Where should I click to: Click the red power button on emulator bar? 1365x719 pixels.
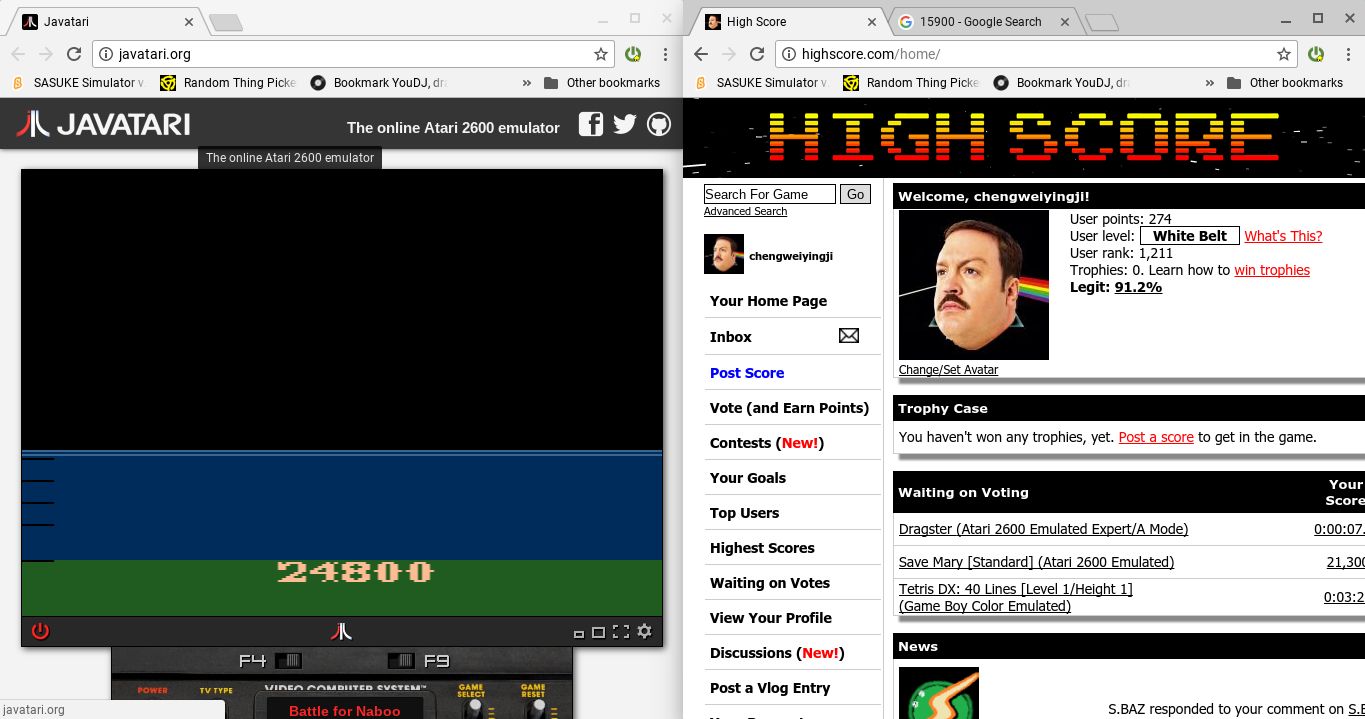40,631
